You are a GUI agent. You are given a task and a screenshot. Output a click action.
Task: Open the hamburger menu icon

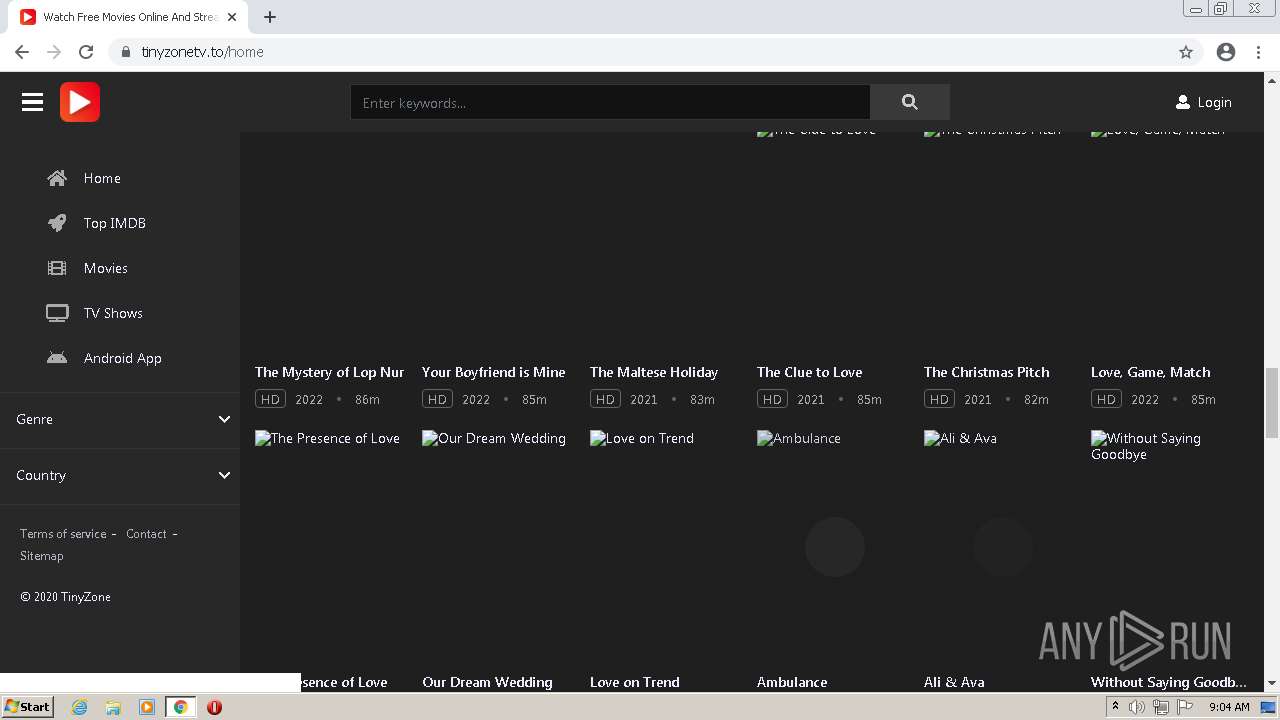tap(32, 102)
